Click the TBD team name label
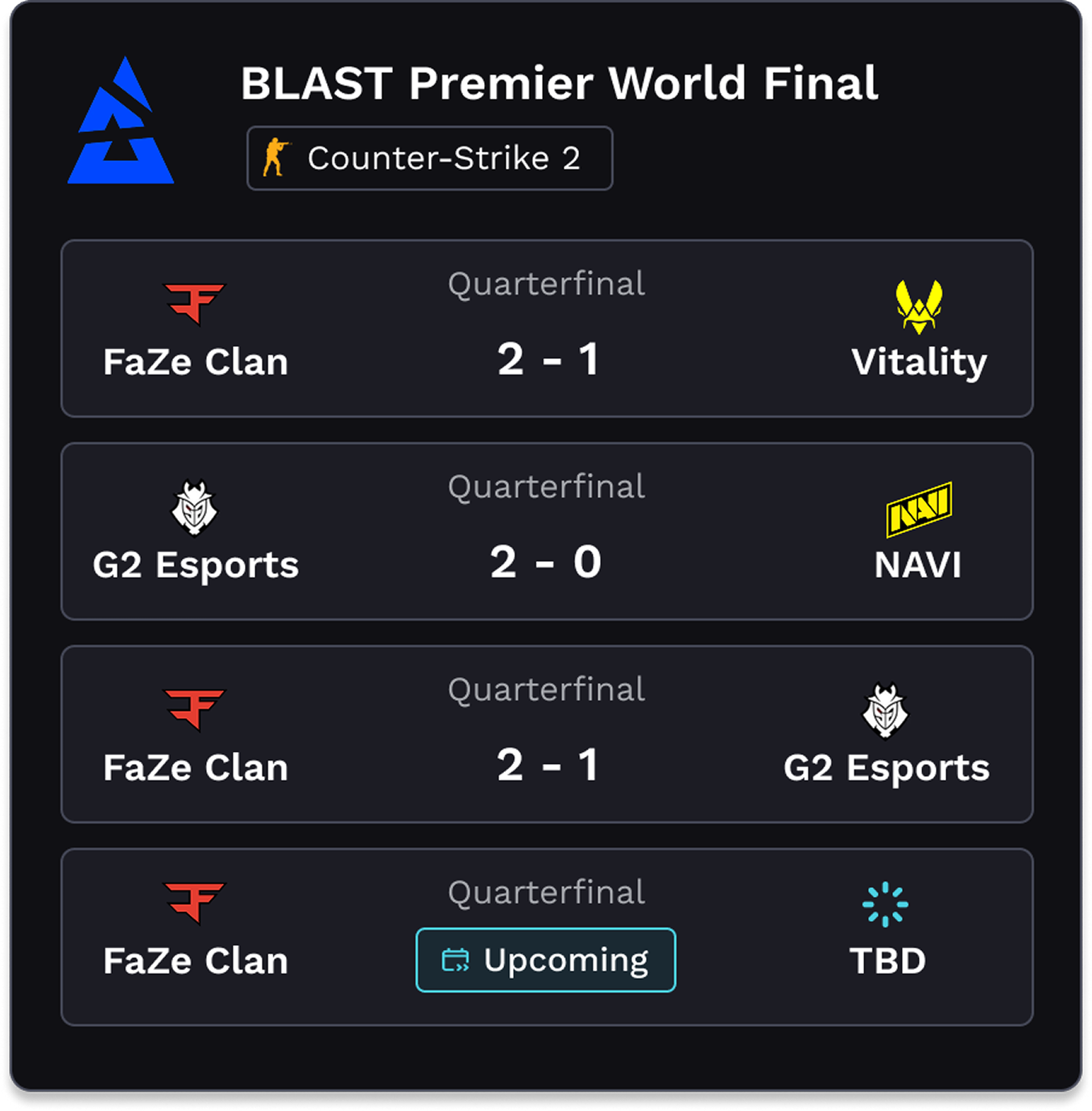Image resolution: width=1092 pixels, height=1111 pixels. [887, 960]
